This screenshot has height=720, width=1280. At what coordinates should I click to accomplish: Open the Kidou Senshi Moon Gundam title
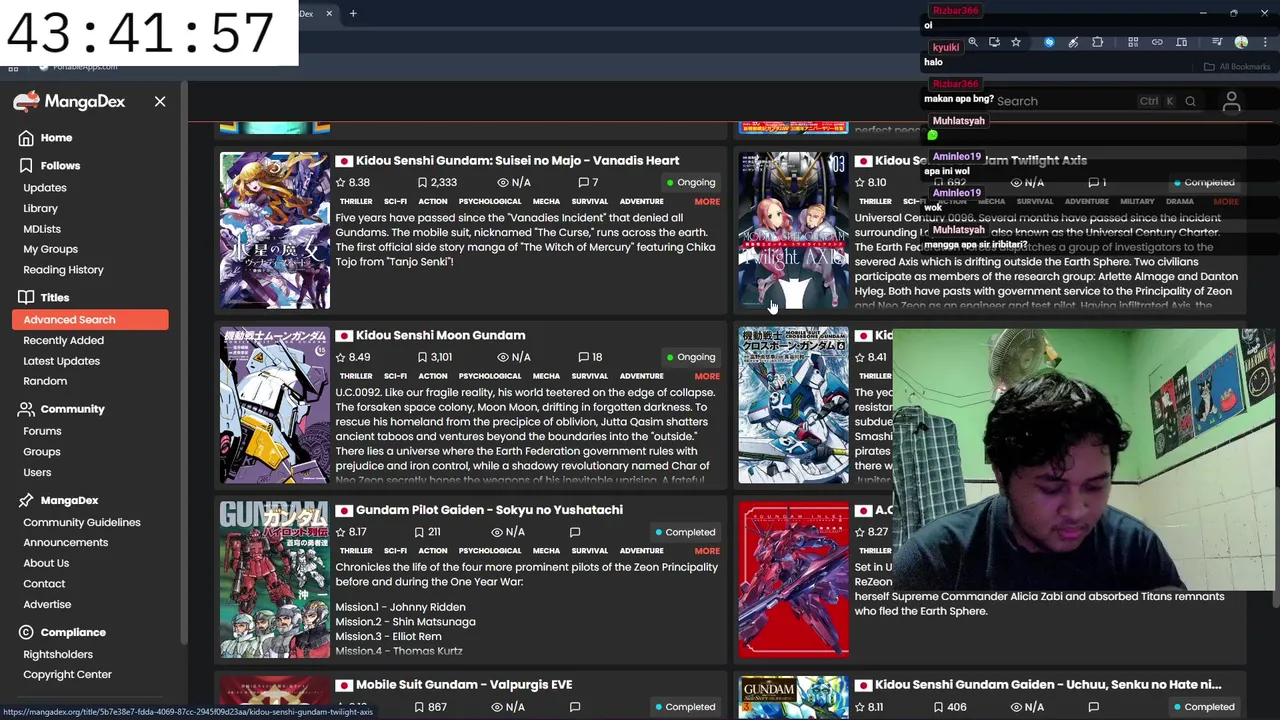click(440, 335)
